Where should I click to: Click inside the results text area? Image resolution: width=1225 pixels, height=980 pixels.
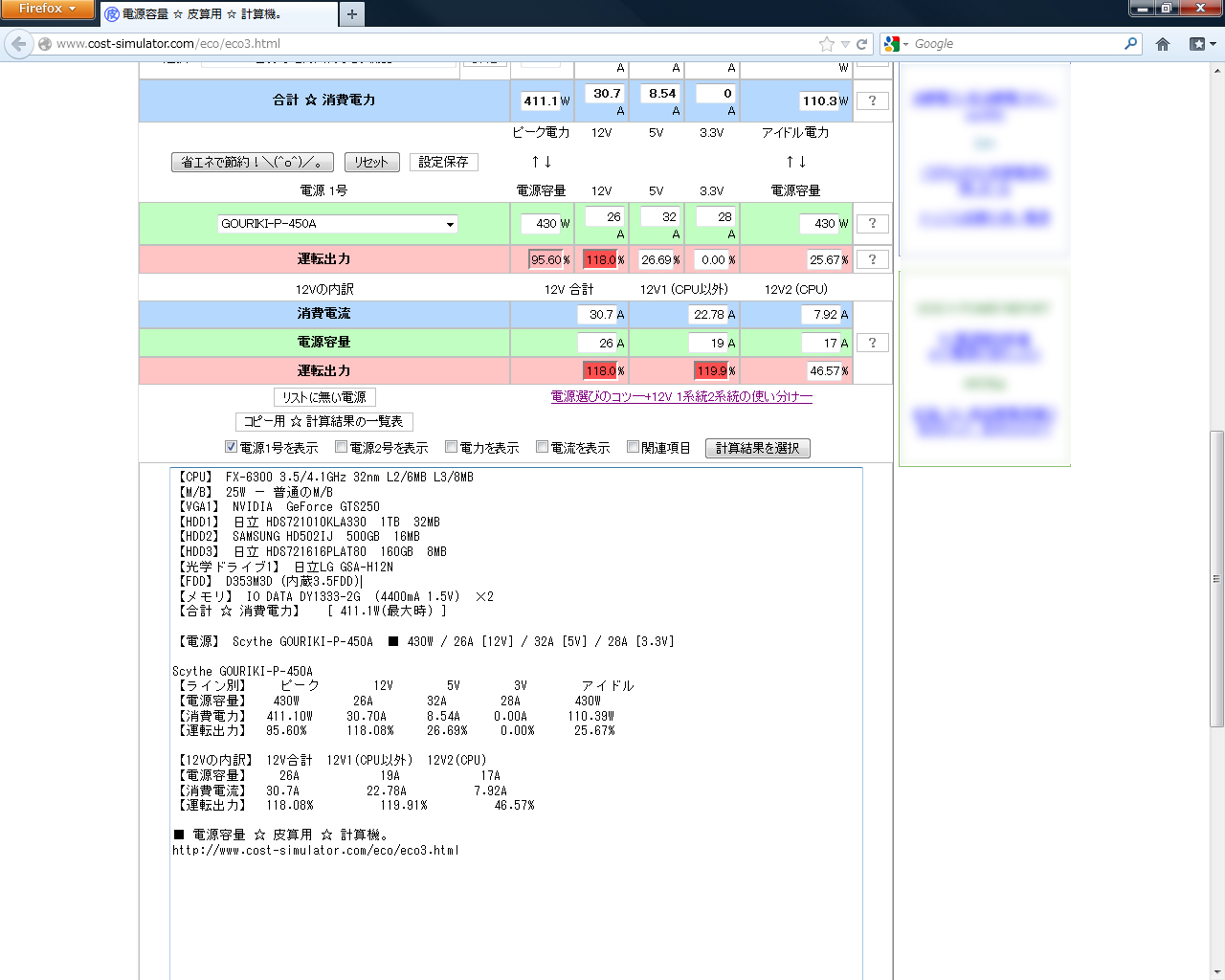(x=516, y=724)
